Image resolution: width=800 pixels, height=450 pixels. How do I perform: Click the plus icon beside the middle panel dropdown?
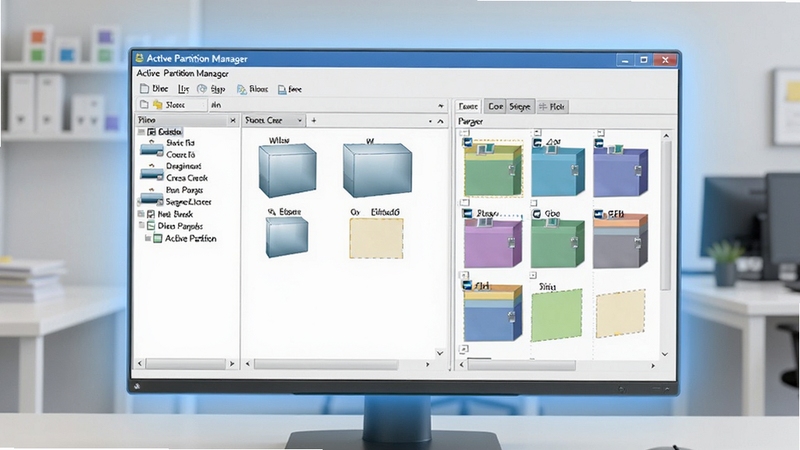coord(314,120)
